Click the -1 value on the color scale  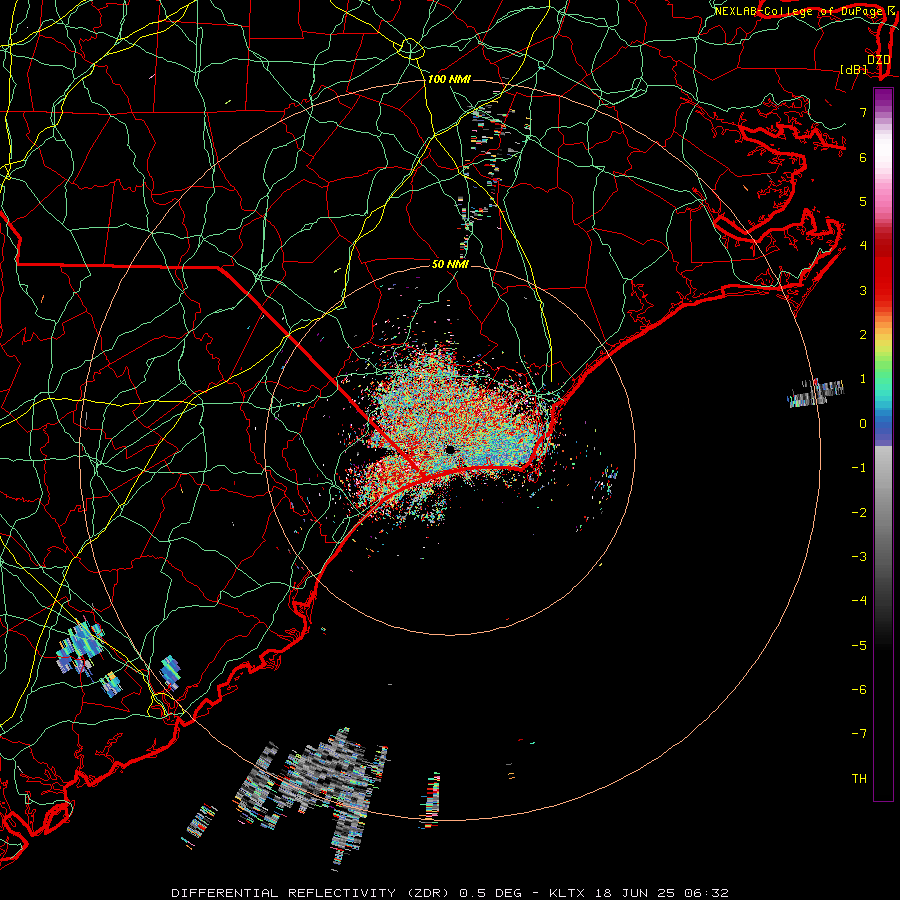[x=859, y=468]
